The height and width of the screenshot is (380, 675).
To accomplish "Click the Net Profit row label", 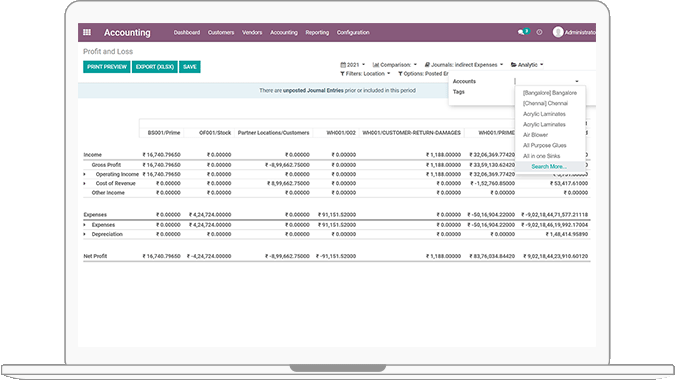I will 95,256.
